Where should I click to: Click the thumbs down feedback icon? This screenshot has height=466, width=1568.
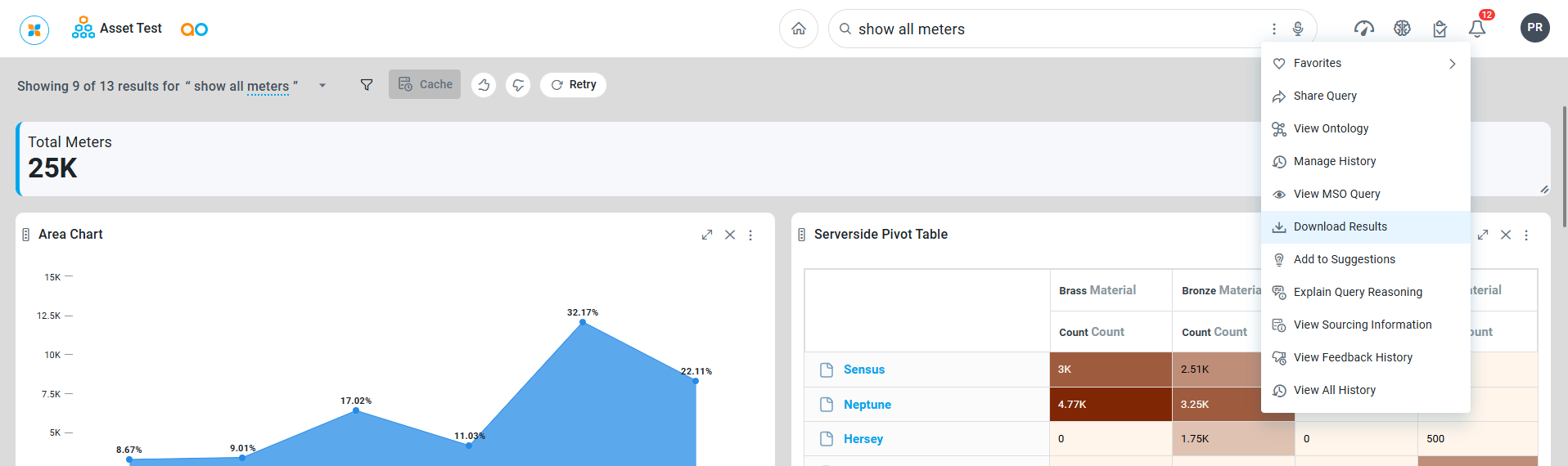click(518, 85)
